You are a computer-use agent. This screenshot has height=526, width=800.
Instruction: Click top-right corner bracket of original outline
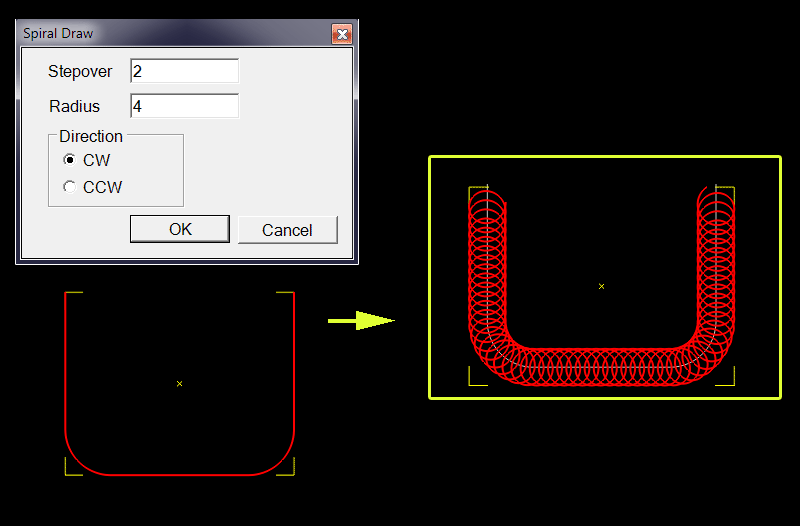(x=289, y=294)
